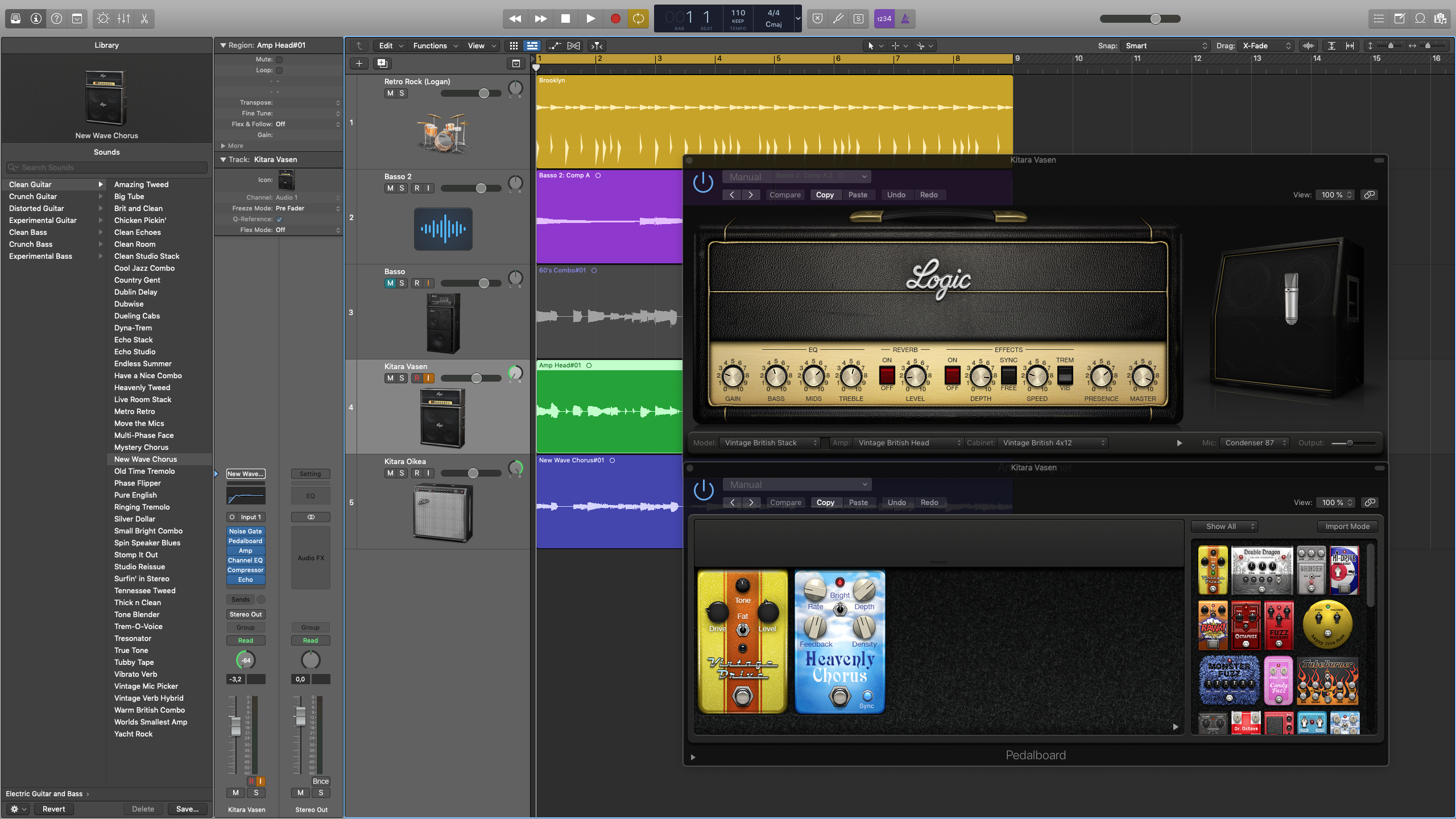Start playback with the Play button
This screenshot has height=819, width=1456.
590,19
